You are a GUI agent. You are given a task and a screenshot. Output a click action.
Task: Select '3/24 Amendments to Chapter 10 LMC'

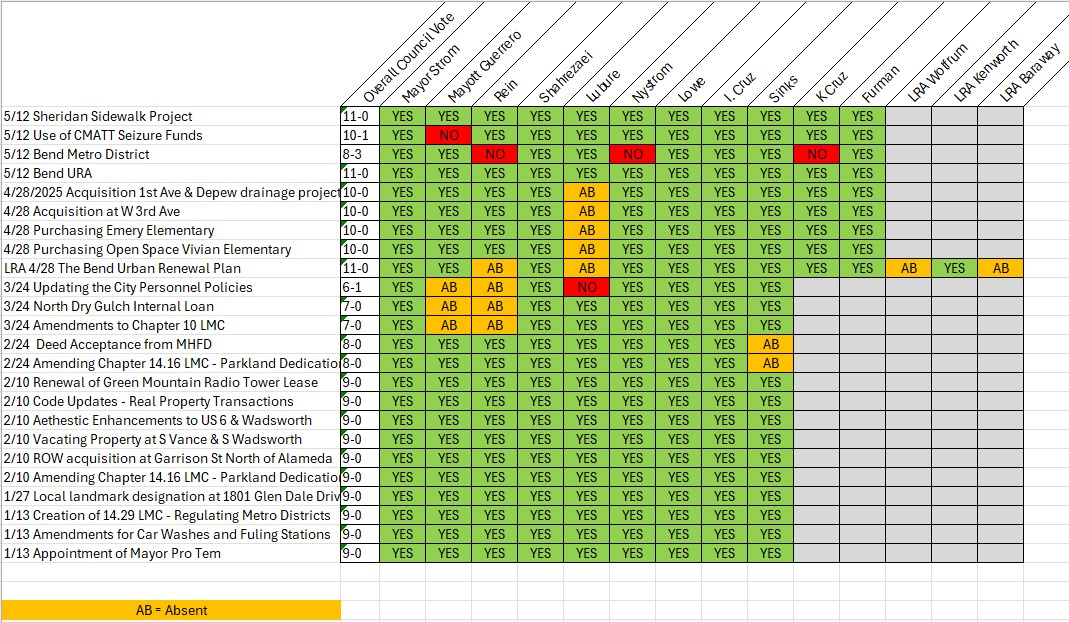coord(170,326)
